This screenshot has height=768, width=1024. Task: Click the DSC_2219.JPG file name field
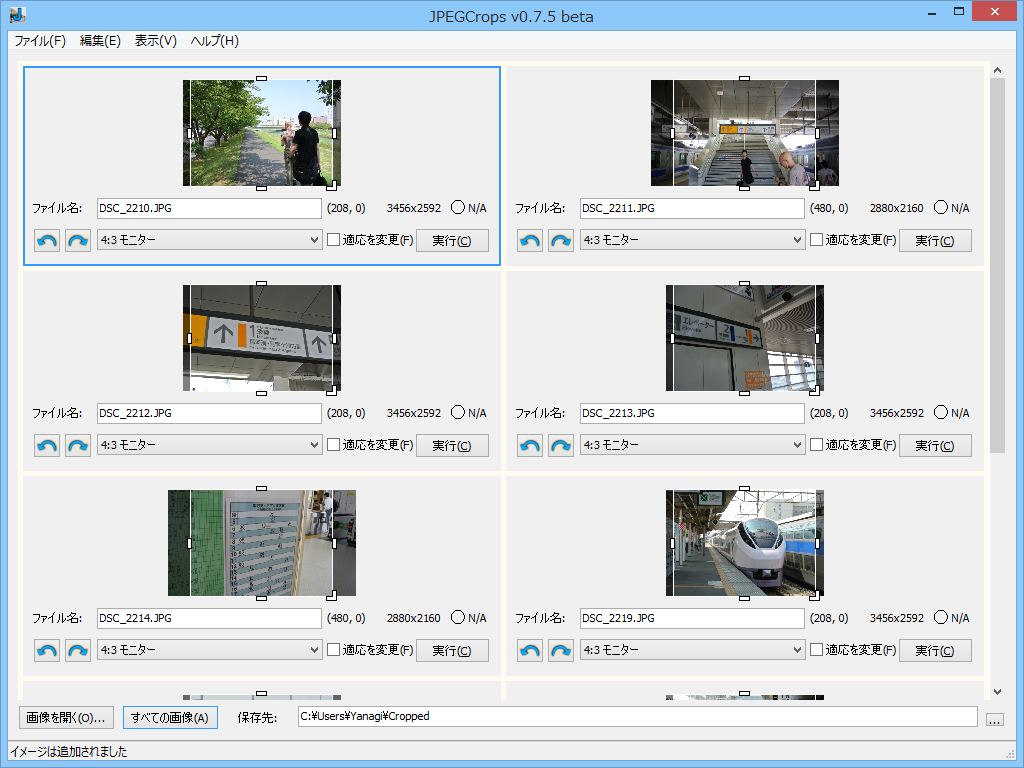(x=692, y=618)
